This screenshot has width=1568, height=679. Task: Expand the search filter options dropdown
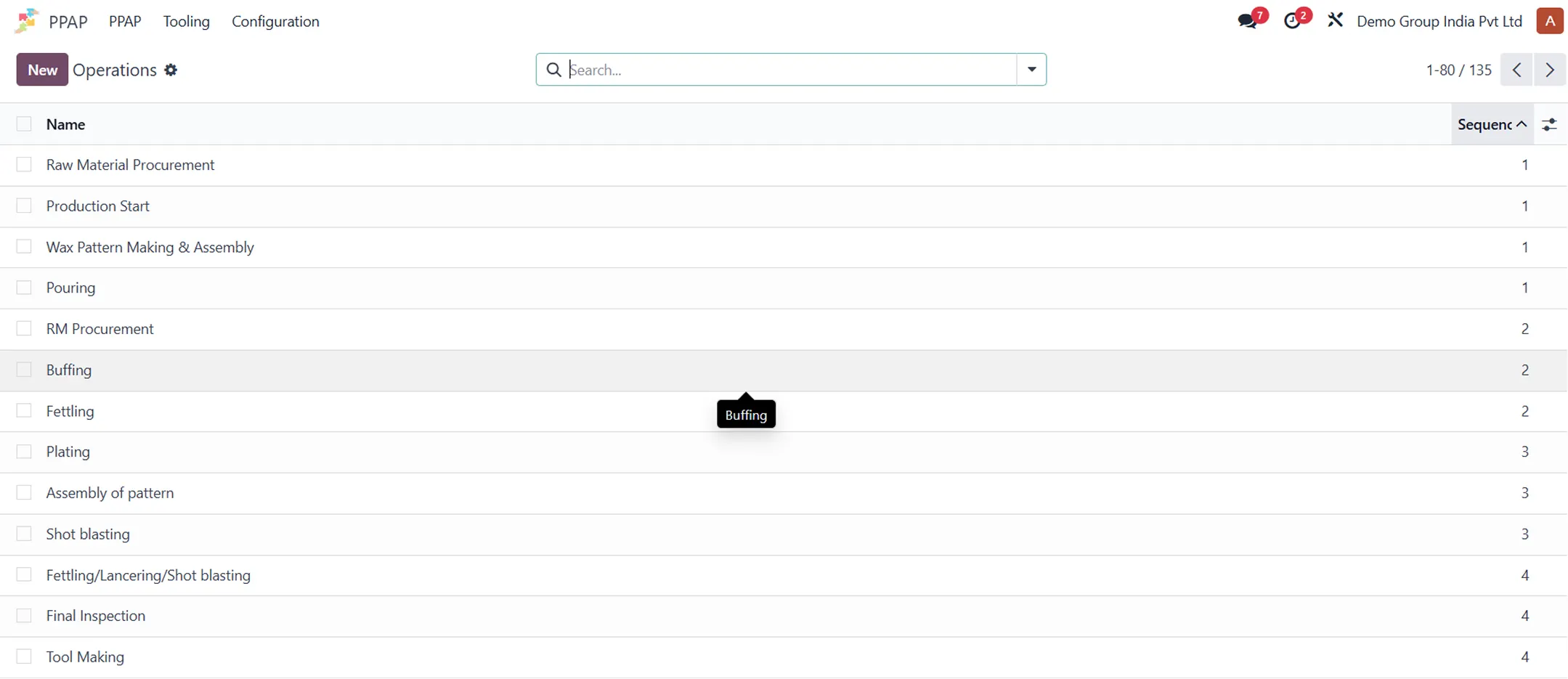point(1031,70)
